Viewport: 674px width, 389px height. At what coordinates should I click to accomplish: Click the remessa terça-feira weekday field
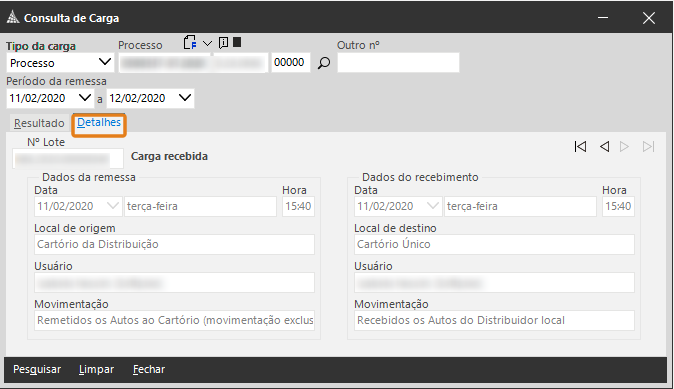pos(200,206)
